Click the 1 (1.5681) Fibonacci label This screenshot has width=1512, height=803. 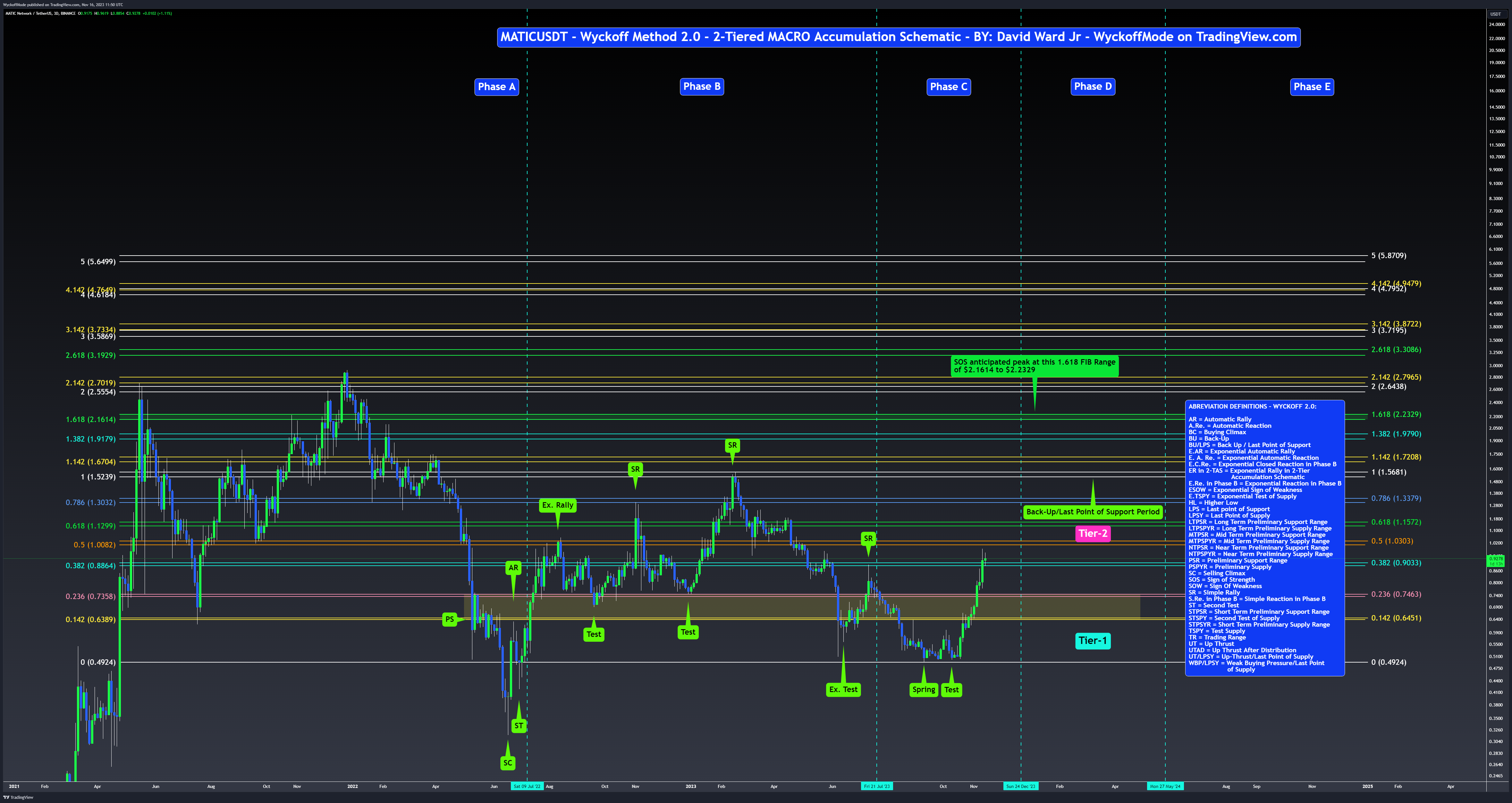click(1389, 472)
